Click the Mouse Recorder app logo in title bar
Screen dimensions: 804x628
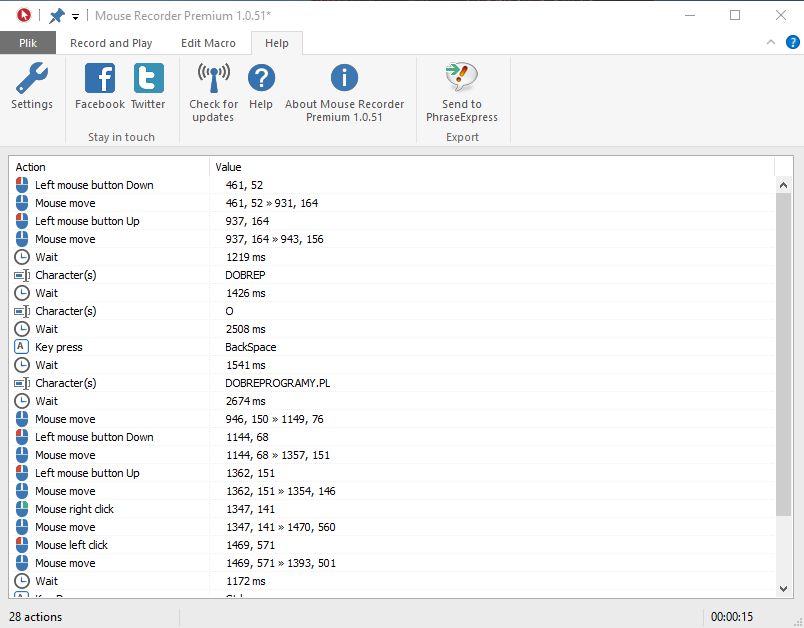[x=24, y=15]
